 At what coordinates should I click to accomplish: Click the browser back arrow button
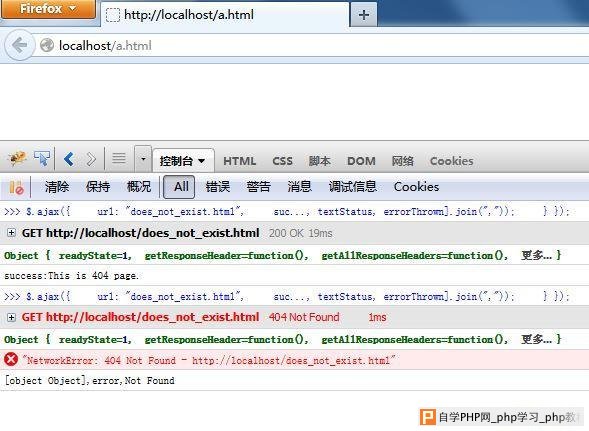pyautogui.click(x=20, y=45)
